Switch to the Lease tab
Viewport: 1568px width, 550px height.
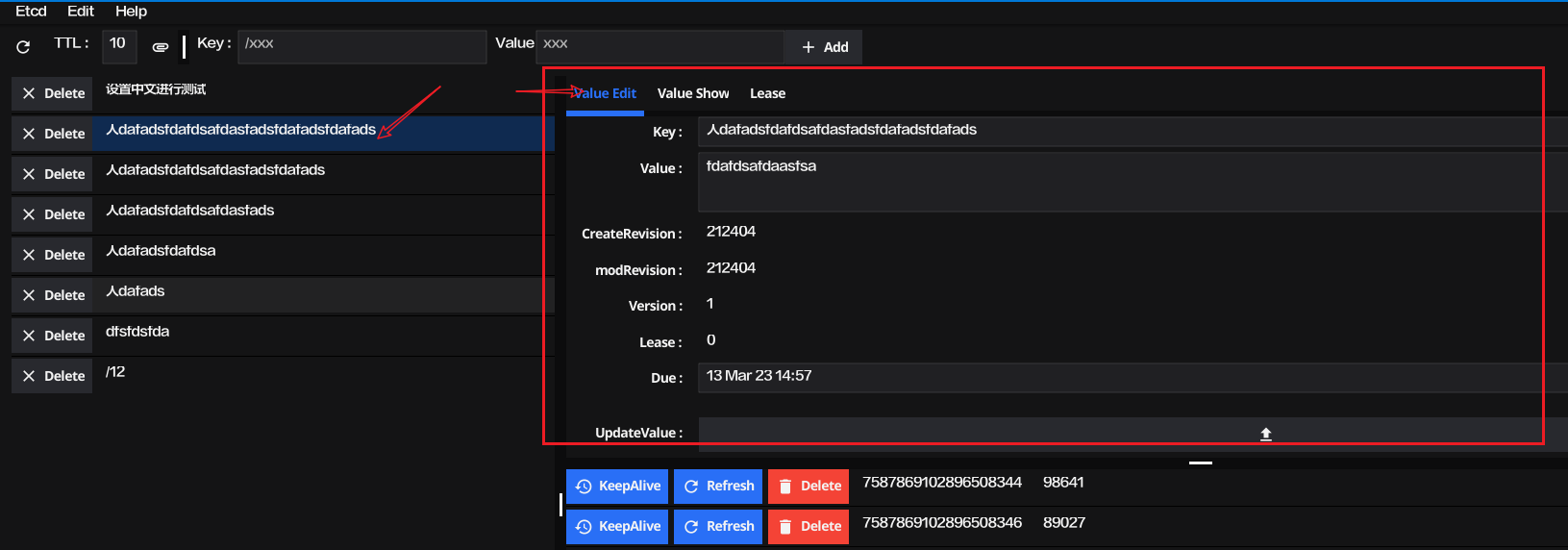768,93
